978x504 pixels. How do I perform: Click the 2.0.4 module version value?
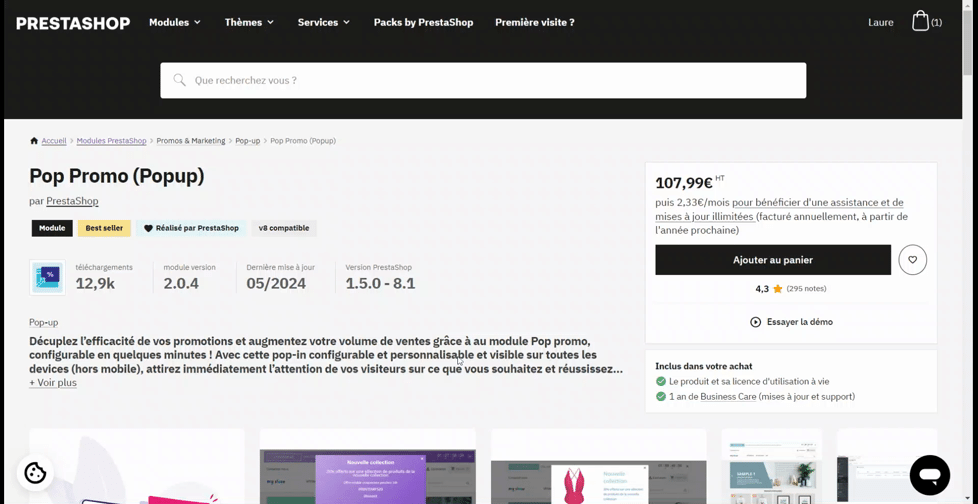tap(181, 284)
